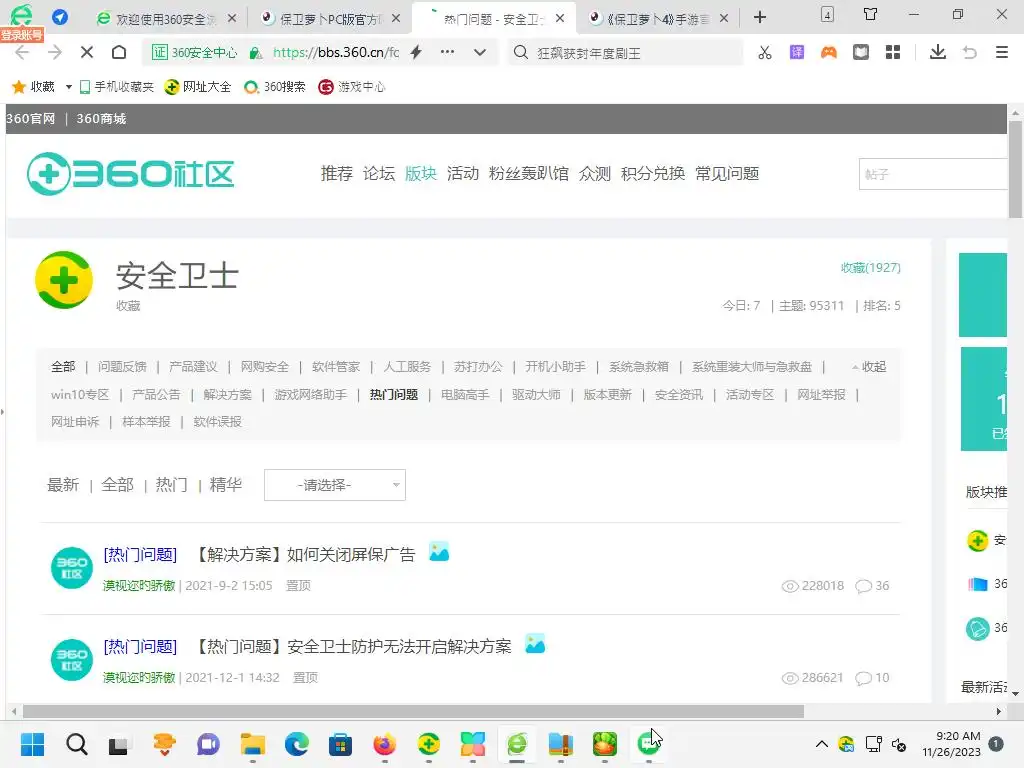This screenshot has width=1024, height=768.
Task: Filter by 游戏网络助手 category
Action: 310,394
